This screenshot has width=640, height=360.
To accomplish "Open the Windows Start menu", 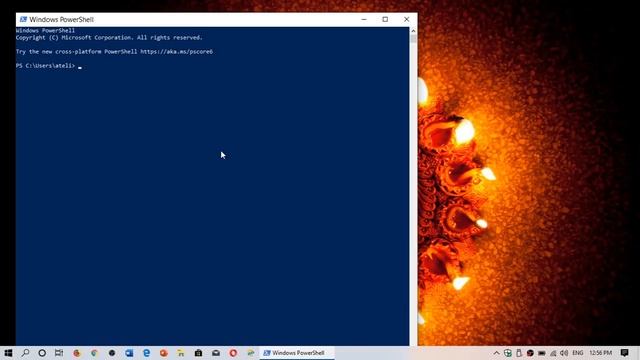I will 8,353.
